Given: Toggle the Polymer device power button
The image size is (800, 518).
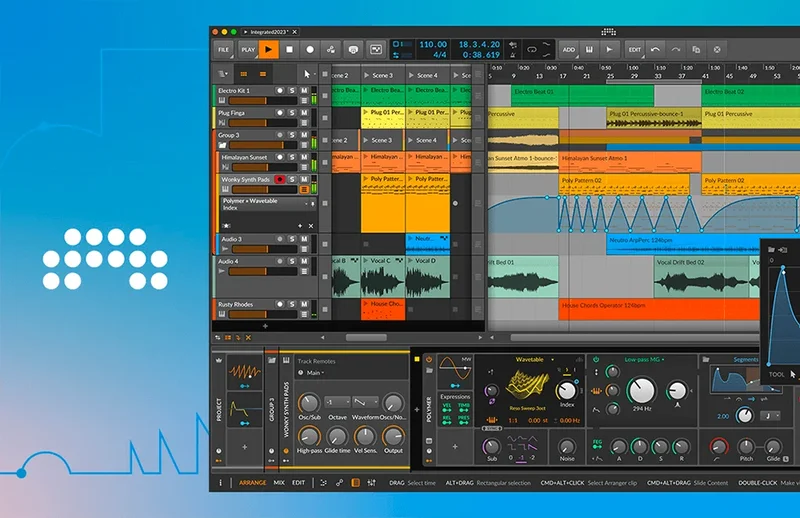Looking at the screenshot, I should [429, 359].
